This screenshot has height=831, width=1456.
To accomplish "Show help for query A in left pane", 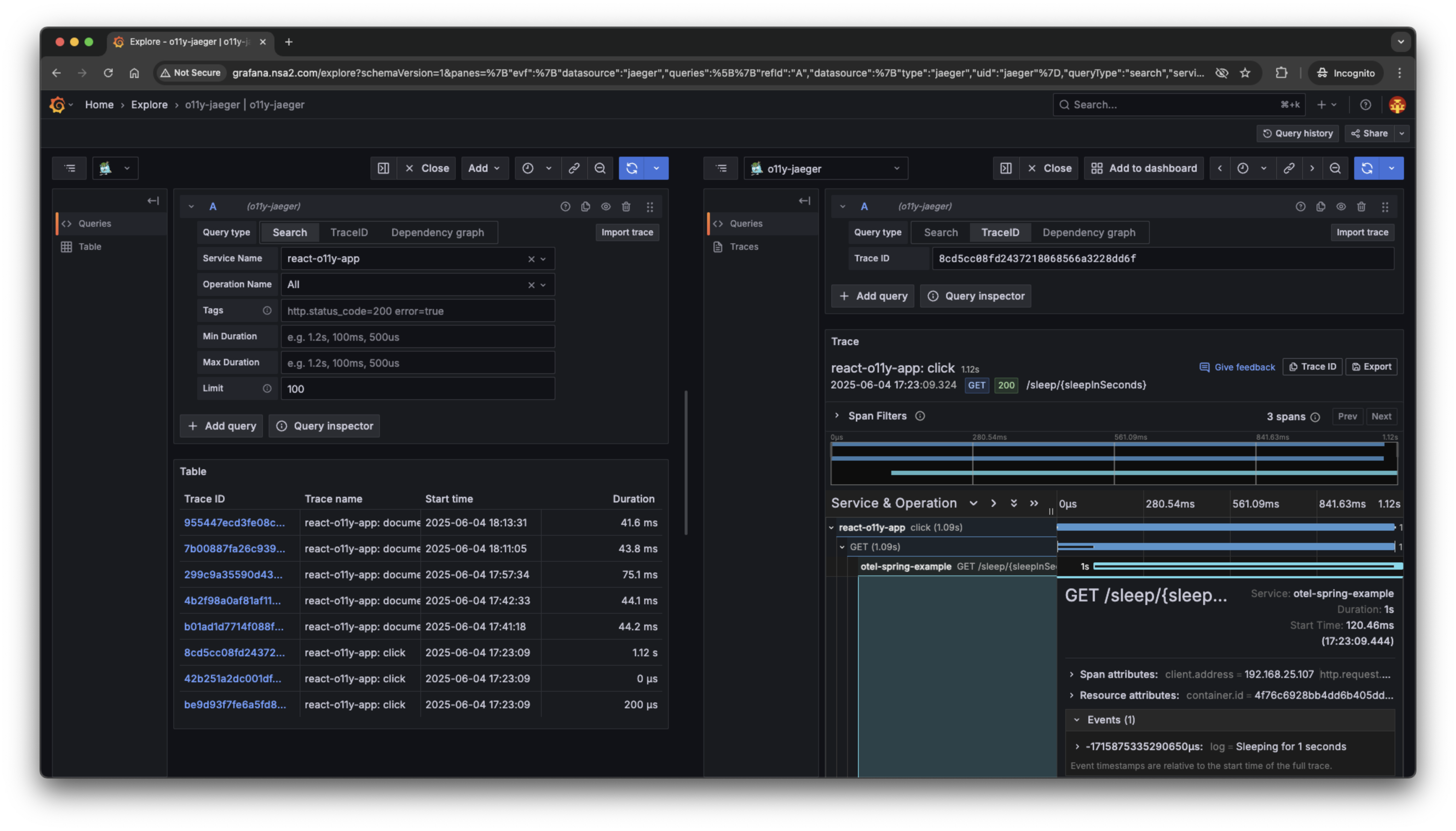I will click(x=565, y=206).
